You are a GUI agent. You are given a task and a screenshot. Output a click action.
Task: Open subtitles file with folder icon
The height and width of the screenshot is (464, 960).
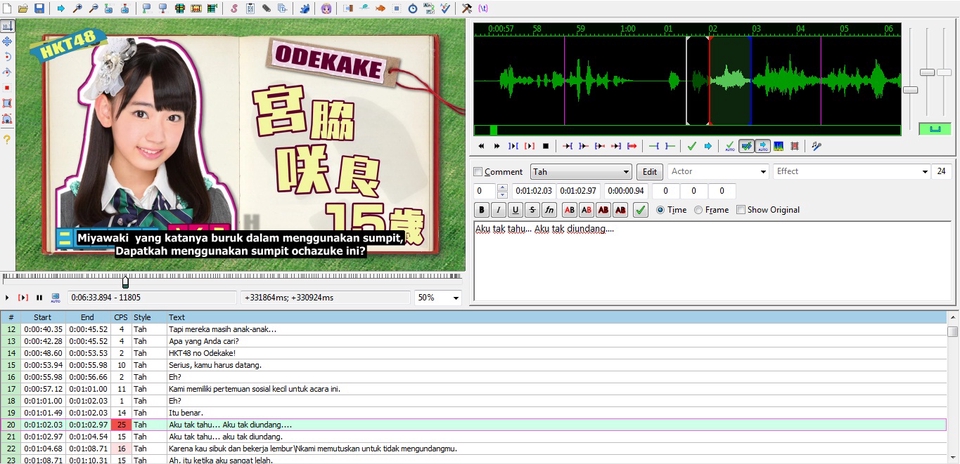23,9
